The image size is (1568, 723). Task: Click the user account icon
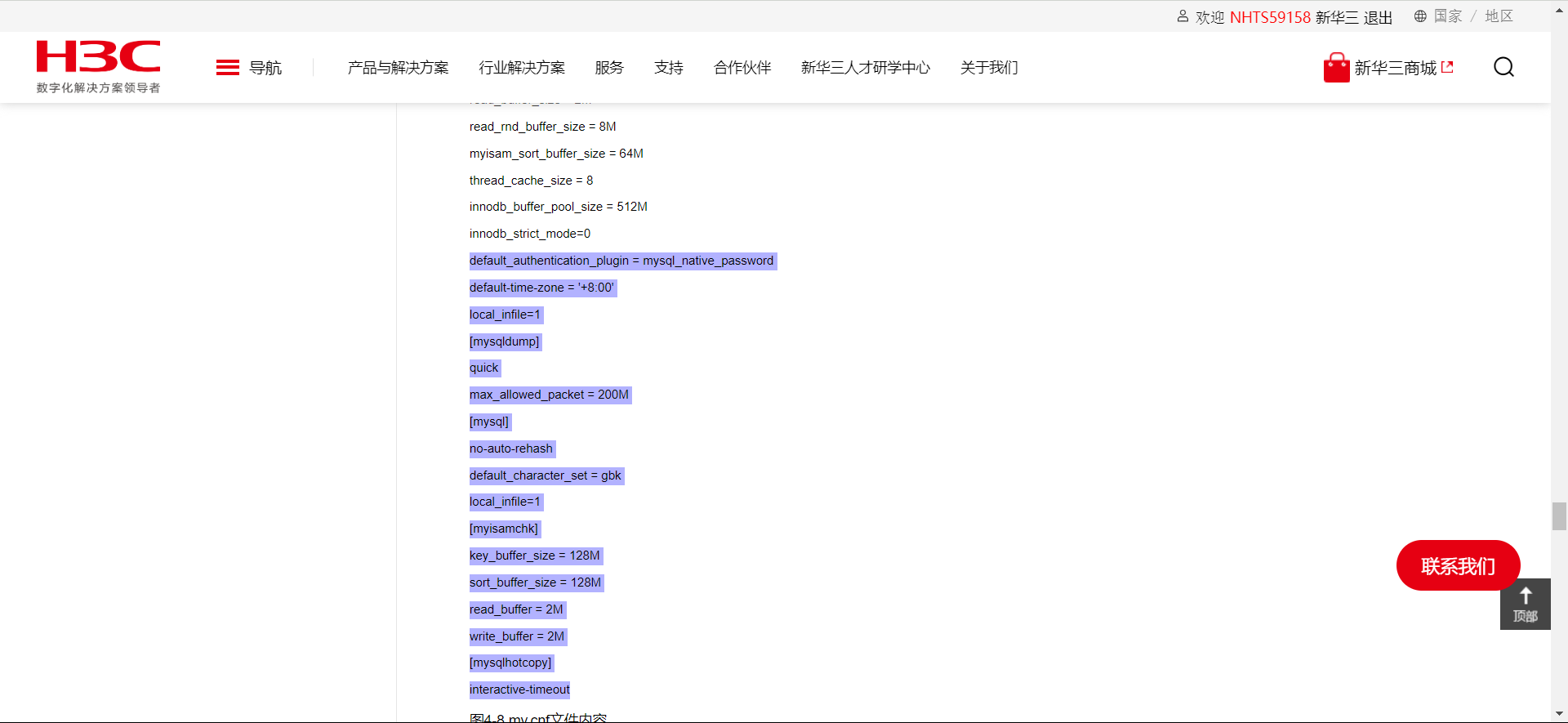click(x=1183, y=16)
